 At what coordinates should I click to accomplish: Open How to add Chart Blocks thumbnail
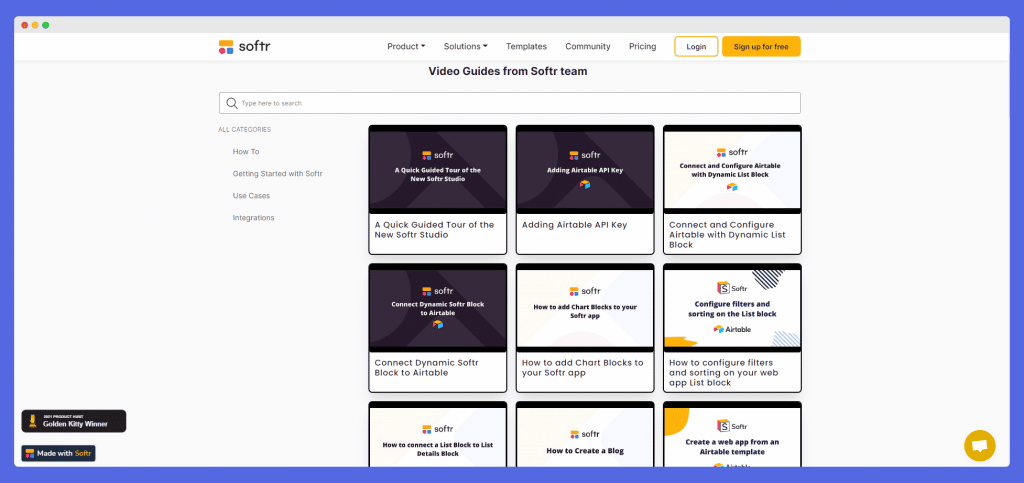tap(585, 308)
